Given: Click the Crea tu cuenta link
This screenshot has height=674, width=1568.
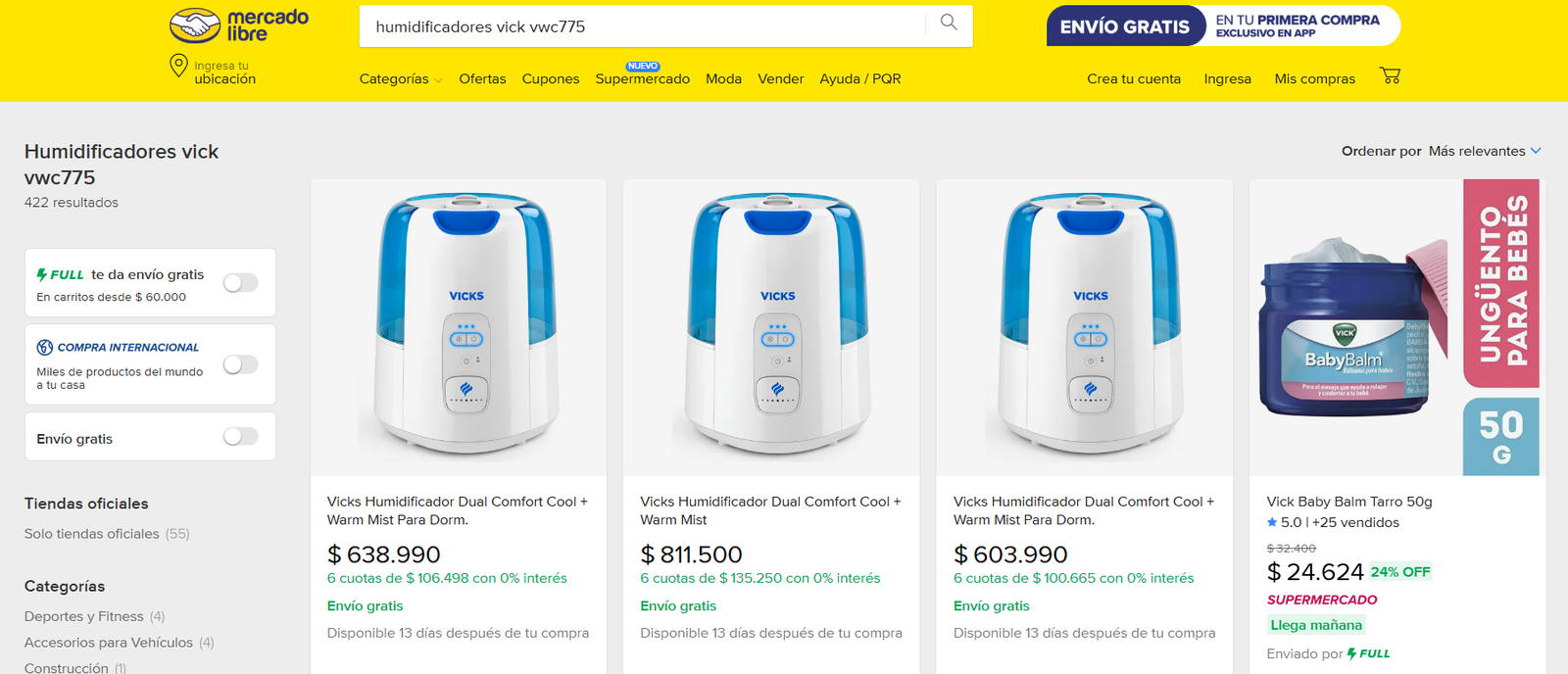Looking at the screenshot, I should pos(1134,79).
